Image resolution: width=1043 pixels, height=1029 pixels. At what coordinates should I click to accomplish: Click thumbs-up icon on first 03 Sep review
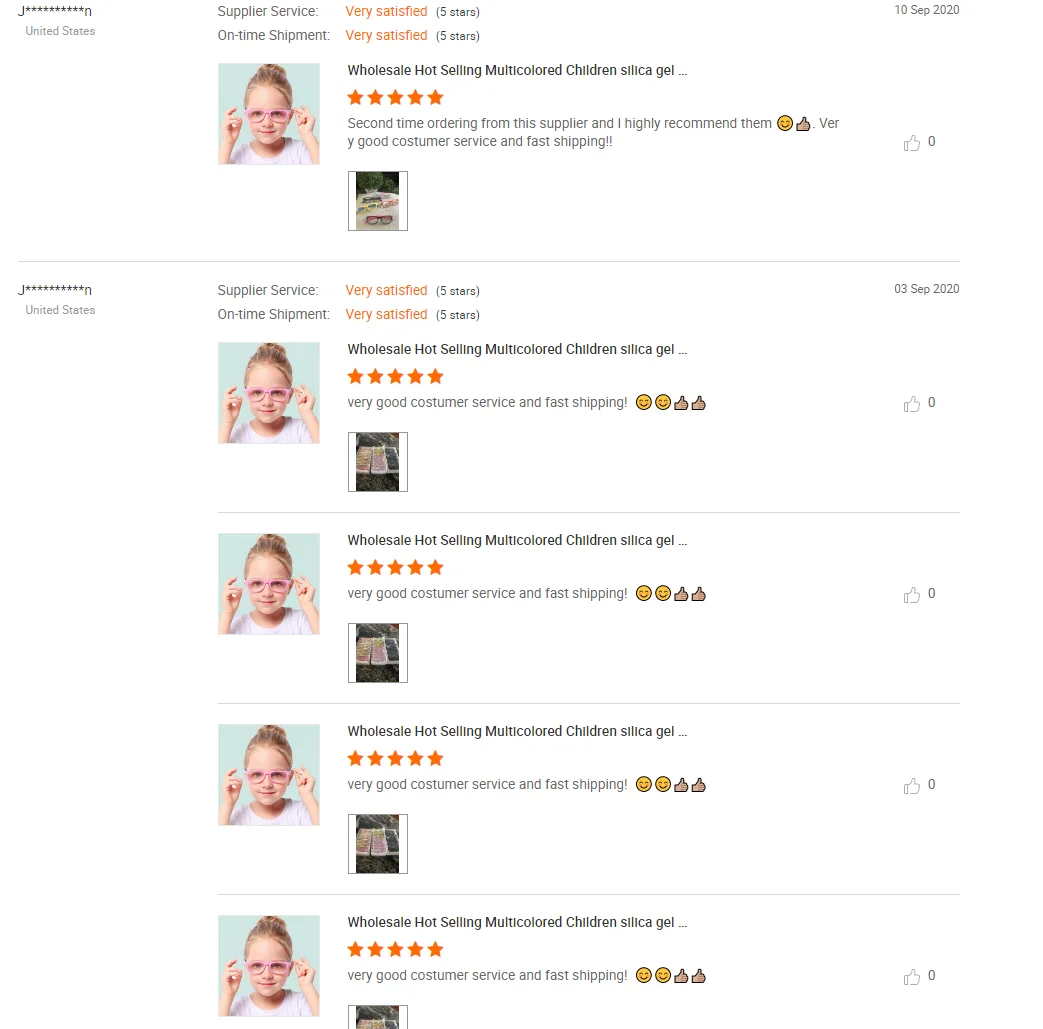click(x=912, y=404)
